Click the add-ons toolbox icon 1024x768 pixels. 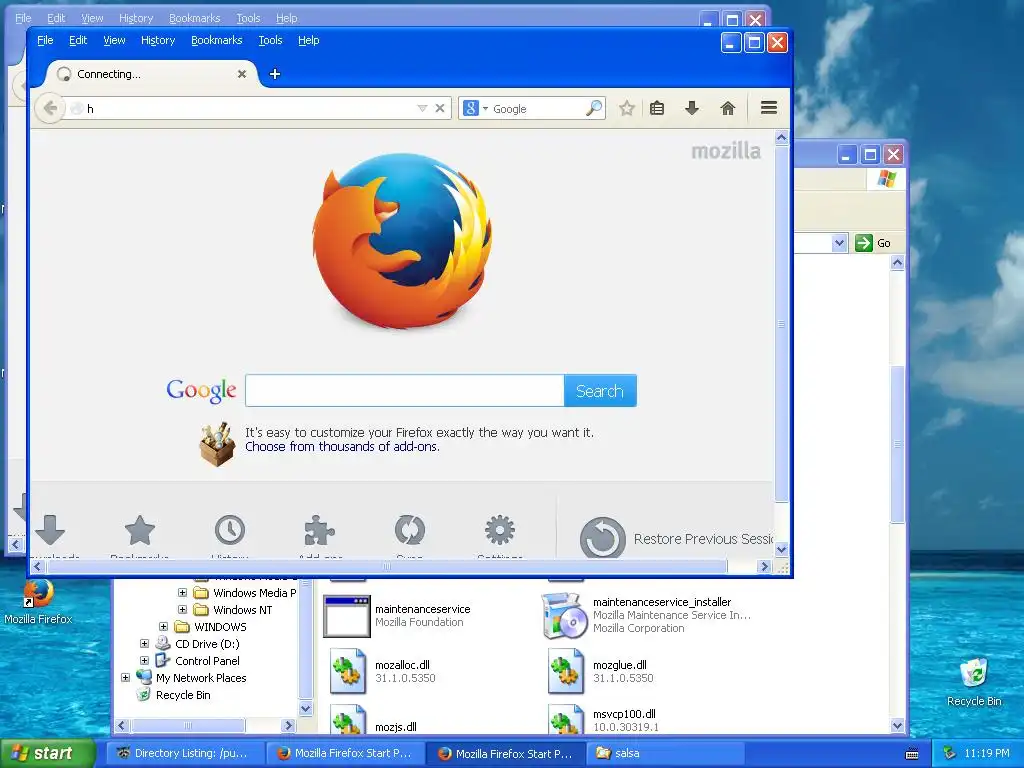coord(217,444)
